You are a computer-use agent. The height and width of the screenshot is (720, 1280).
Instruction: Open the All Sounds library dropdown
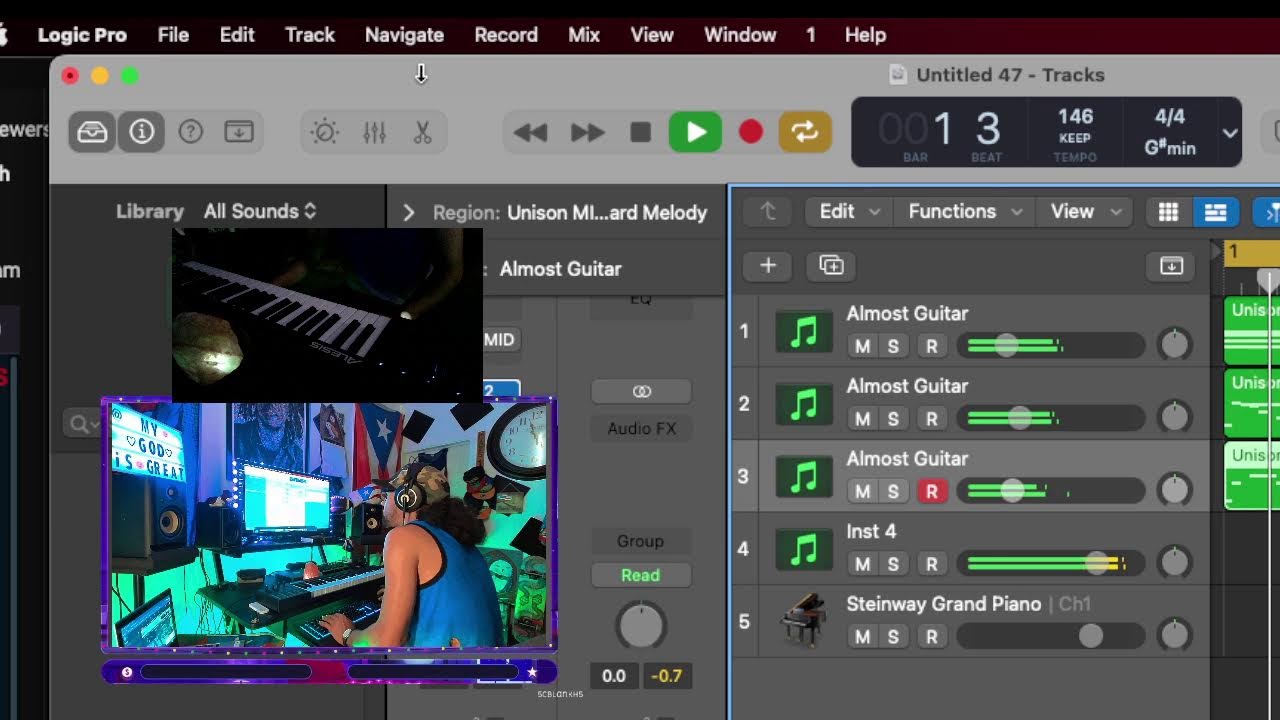pyautogui.click(x=260, y=211)
